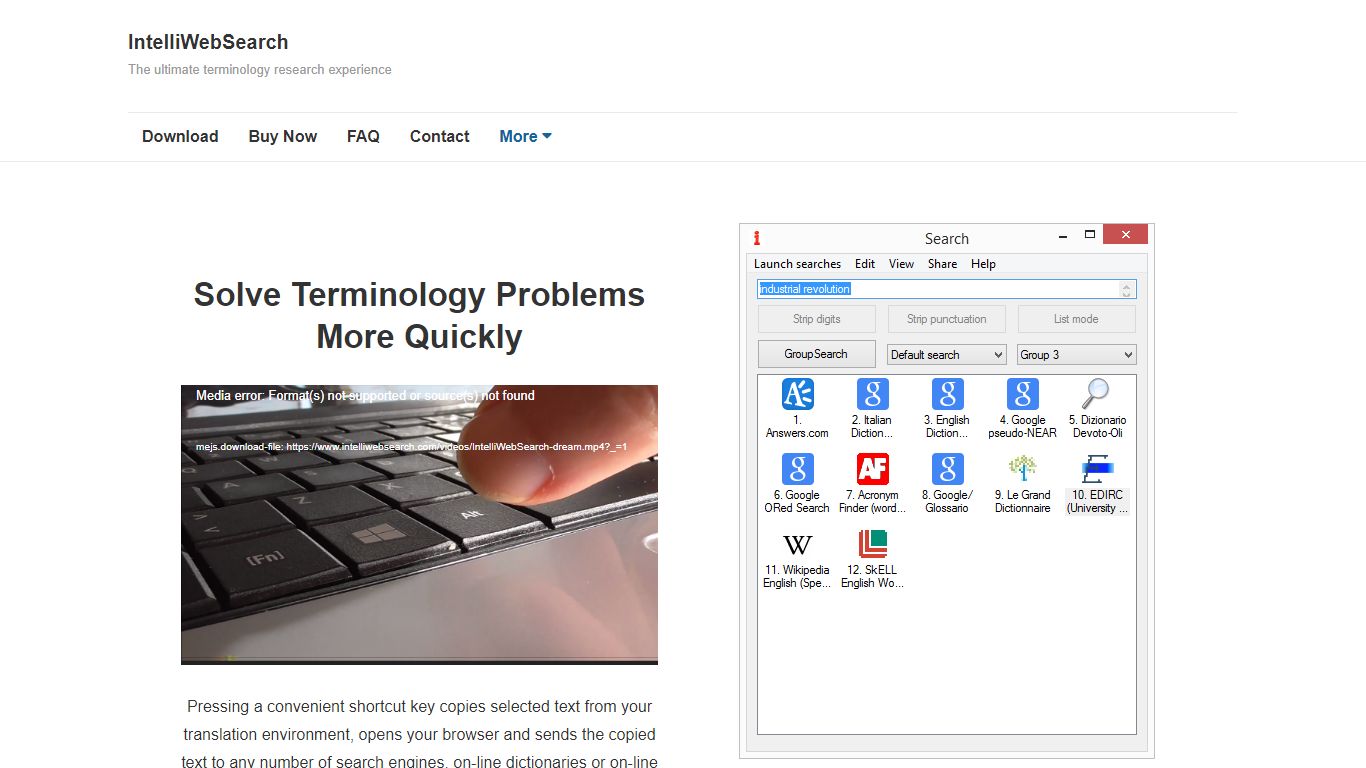Click the Strip punctuation button

[x=946, y=319]
